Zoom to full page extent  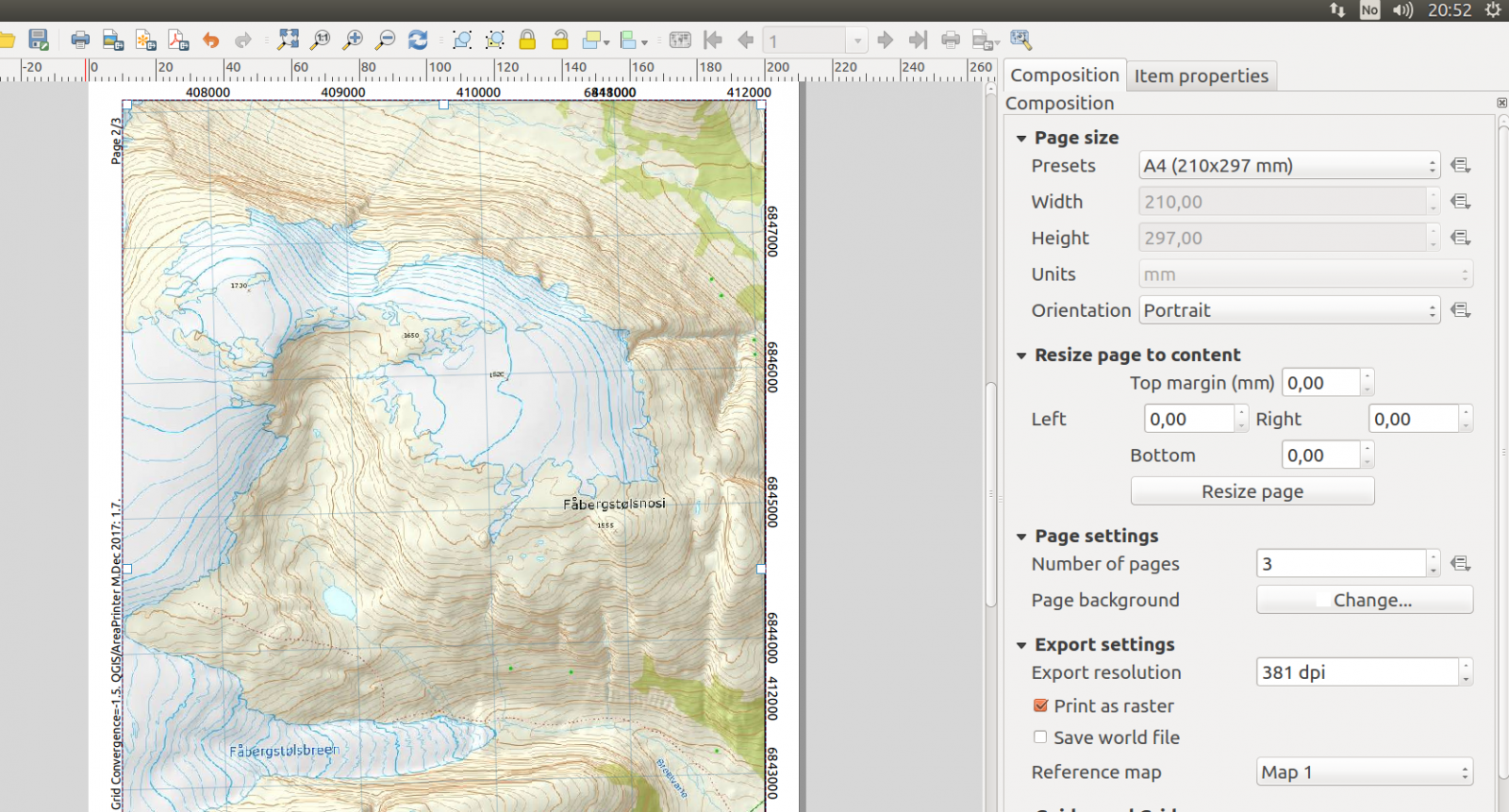coord(289,40)
